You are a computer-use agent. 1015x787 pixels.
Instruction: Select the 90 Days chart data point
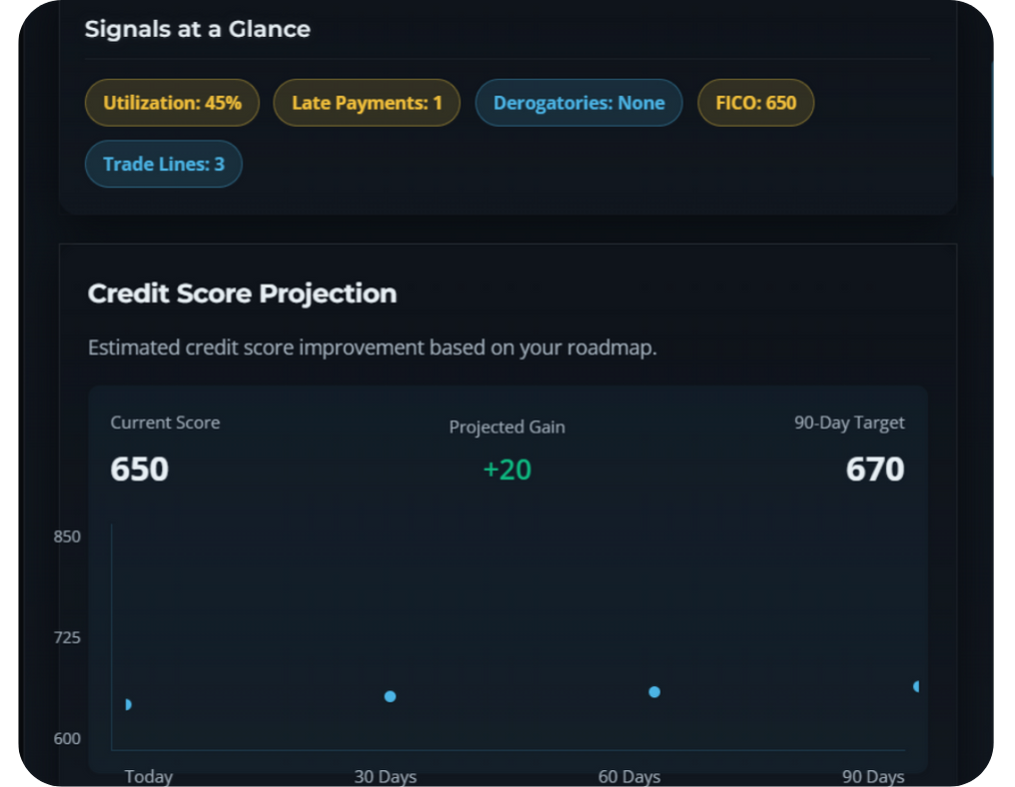click(x=917, y=686)
